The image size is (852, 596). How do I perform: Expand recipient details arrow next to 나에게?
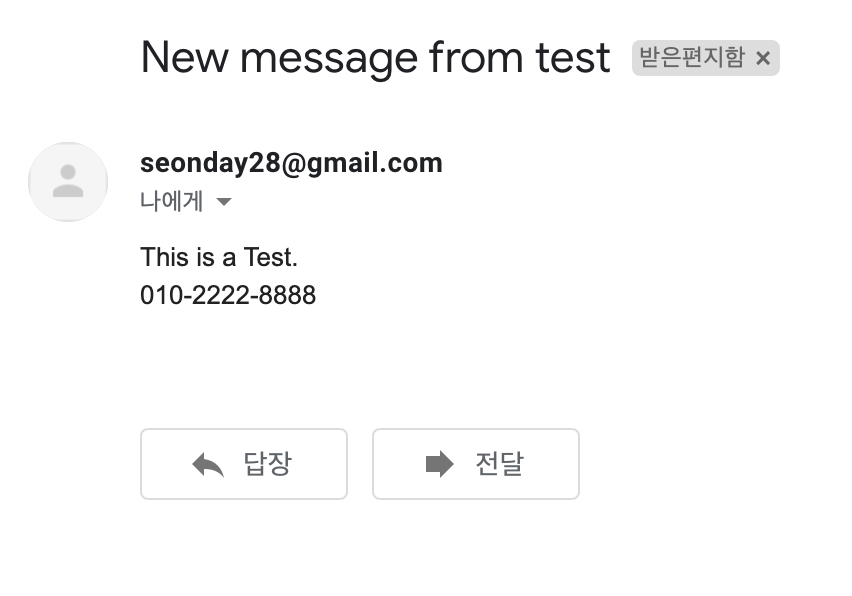[x=224, y=202]
